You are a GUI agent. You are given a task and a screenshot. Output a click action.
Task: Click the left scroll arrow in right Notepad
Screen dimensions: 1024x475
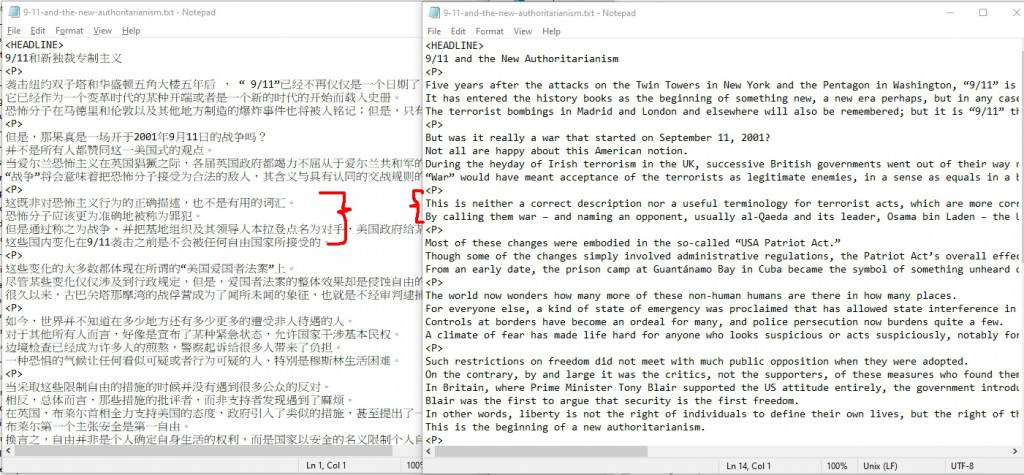click(x=429, y=451)
